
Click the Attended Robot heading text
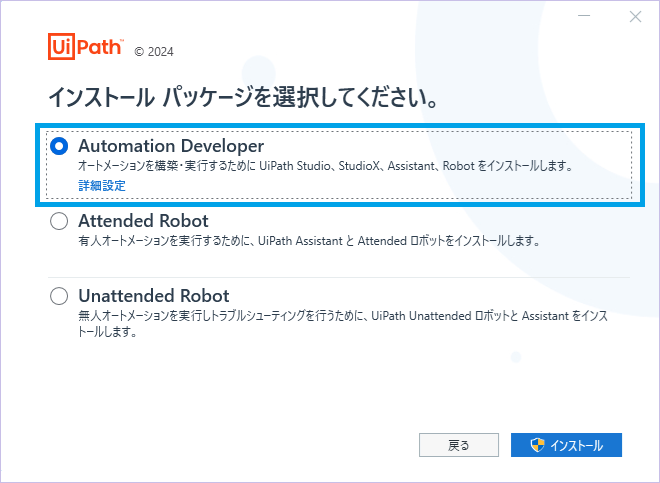coord(143,221)
